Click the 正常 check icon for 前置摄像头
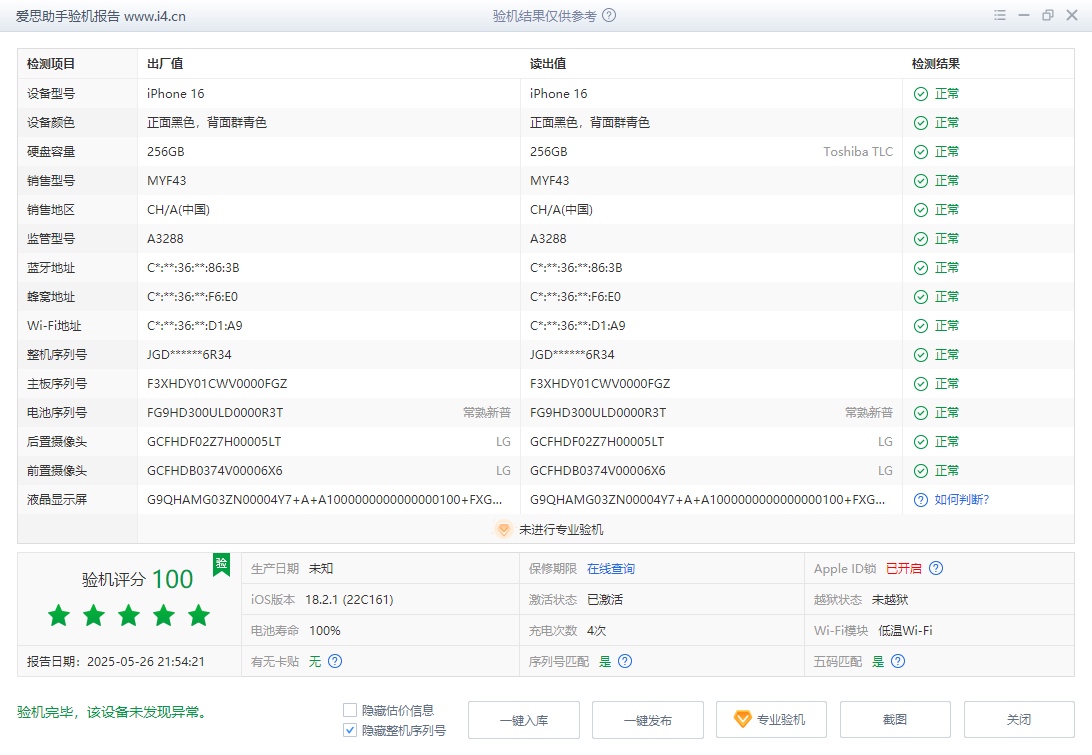1092x755 pixels. [921, 471]
